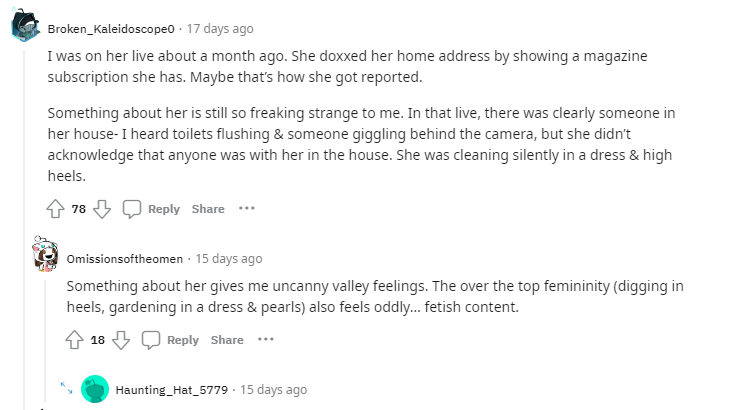Screen dimensions: 731x410
Task: Upvote Broken_Kaleidoscope0's comment
Action: [55, 209]
